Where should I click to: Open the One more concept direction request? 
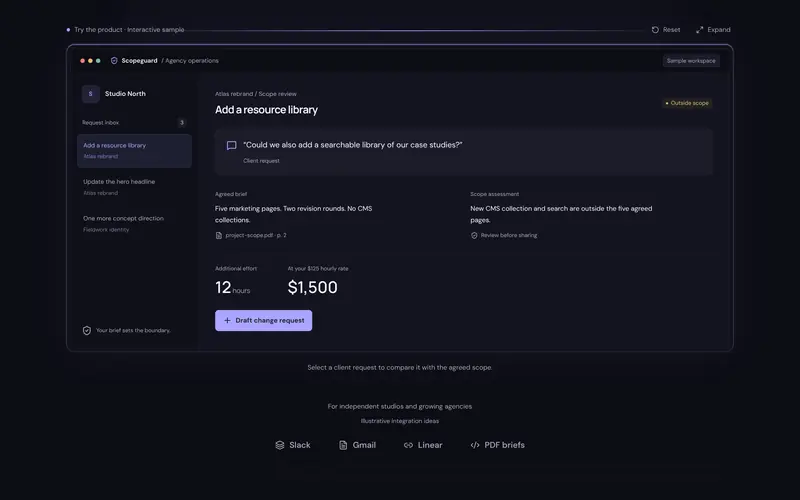[x=134, y=223]
